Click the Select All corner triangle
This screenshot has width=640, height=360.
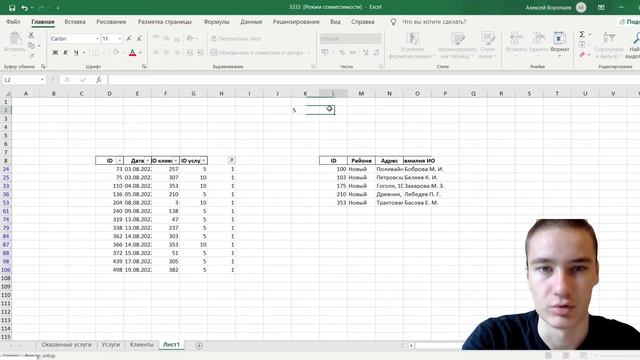coord(7,93)
